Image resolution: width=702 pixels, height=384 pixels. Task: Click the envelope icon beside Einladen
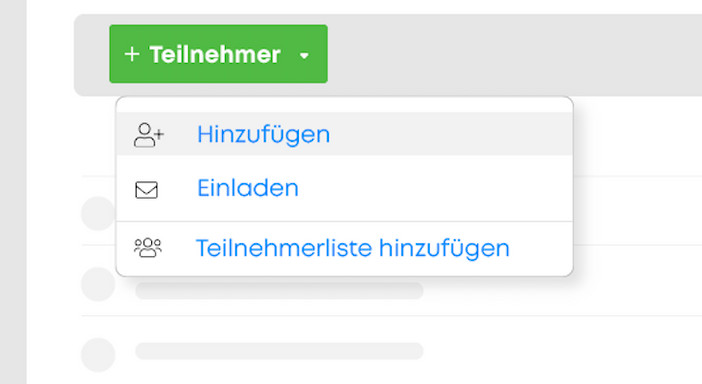click(x=146, y=190)
